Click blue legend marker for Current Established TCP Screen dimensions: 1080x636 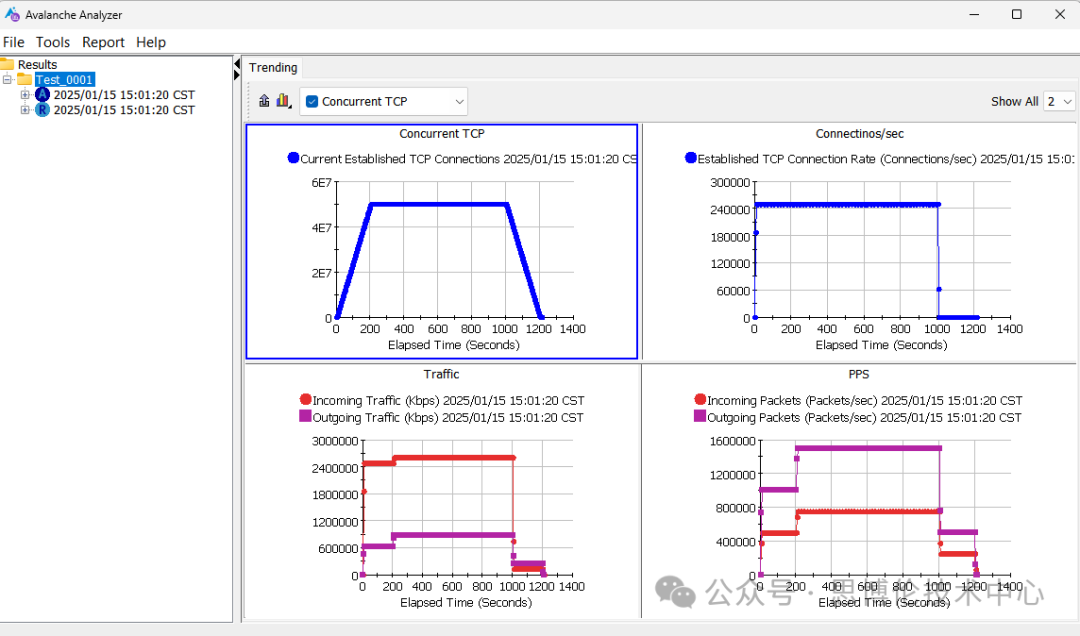tap(293, 158)
